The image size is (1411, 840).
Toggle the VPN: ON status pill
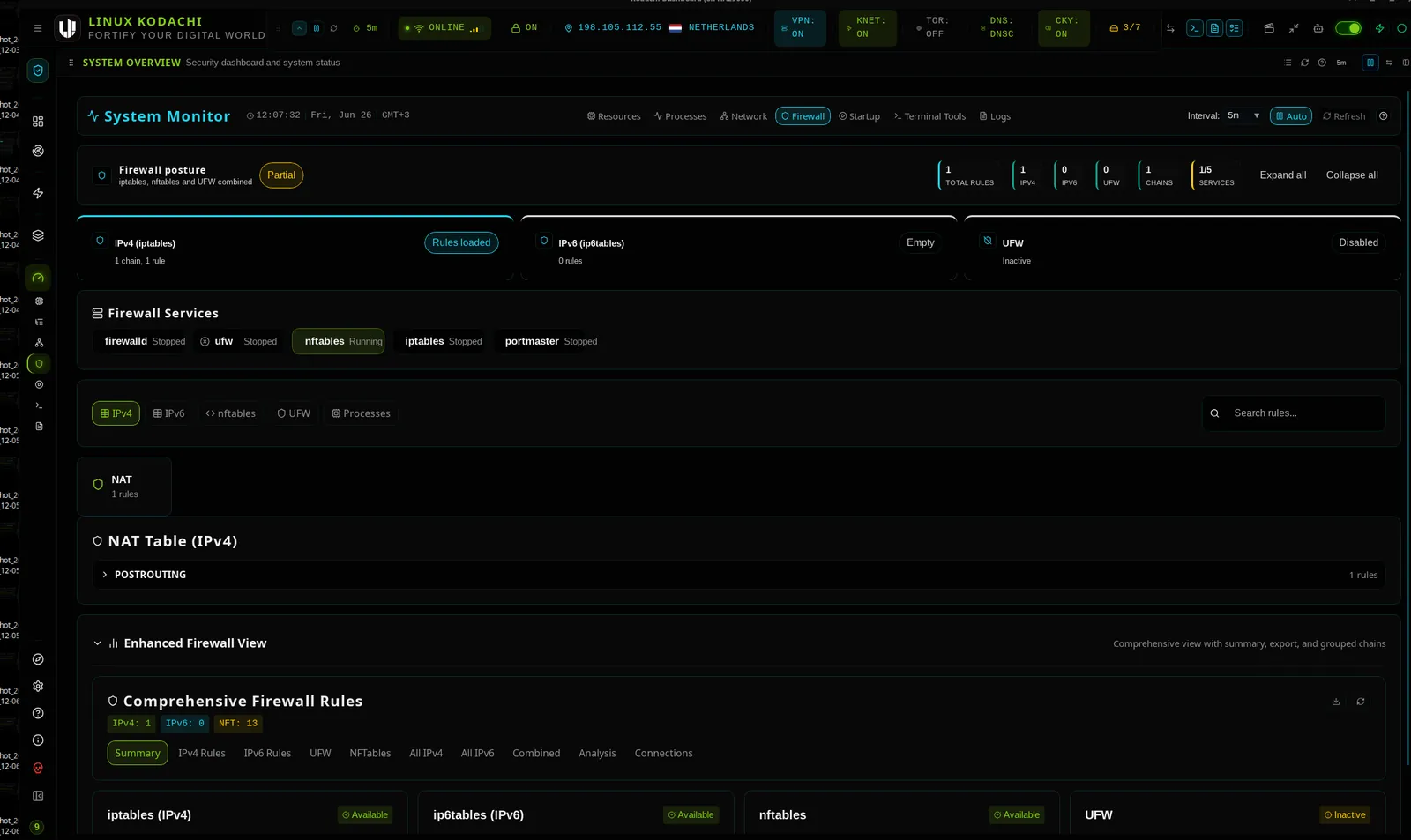point(800,28)
